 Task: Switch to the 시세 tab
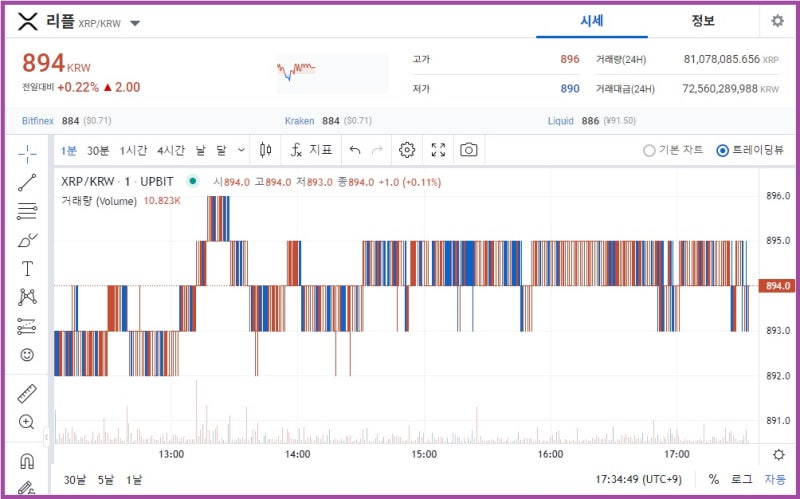click(592, 21)
